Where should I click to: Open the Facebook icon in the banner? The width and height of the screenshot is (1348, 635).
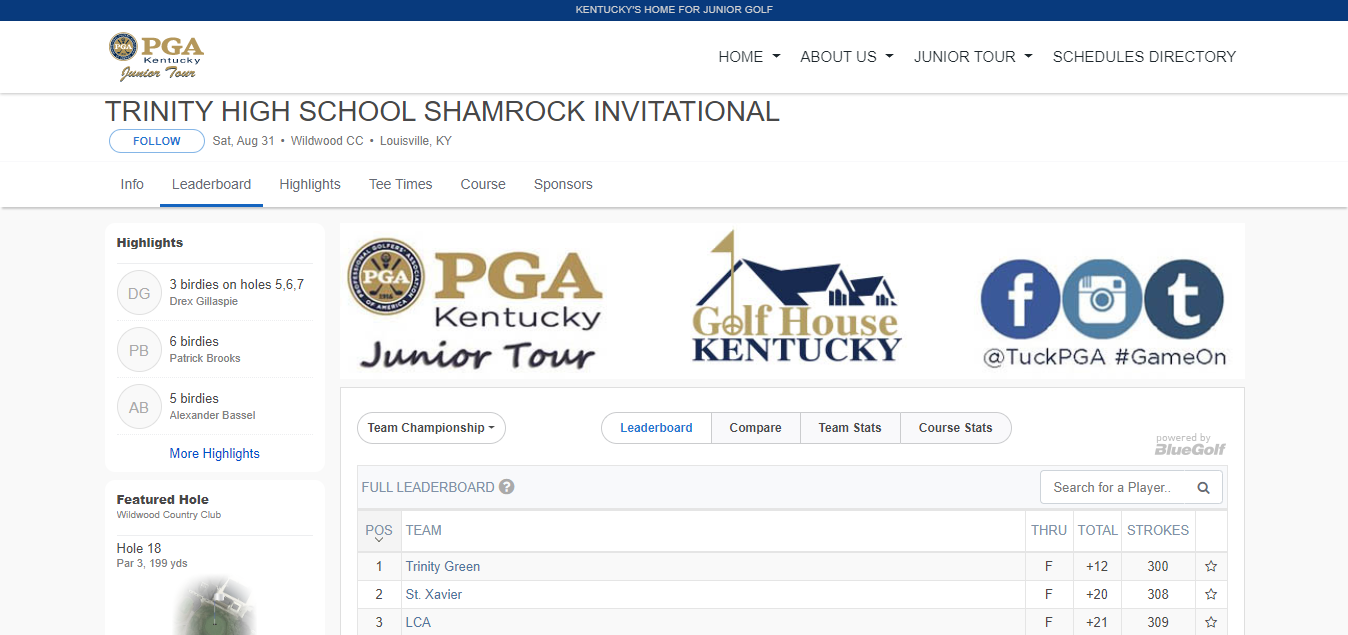click(1020, 299)
